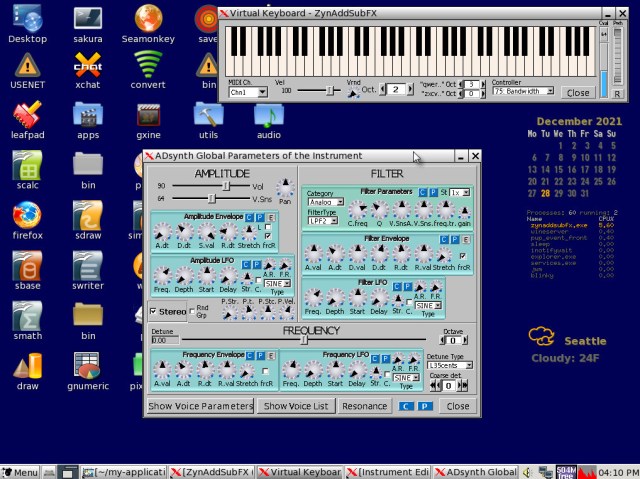Click the Resonance button
Viewport: 640px width, 479px height.
point(364,406)
